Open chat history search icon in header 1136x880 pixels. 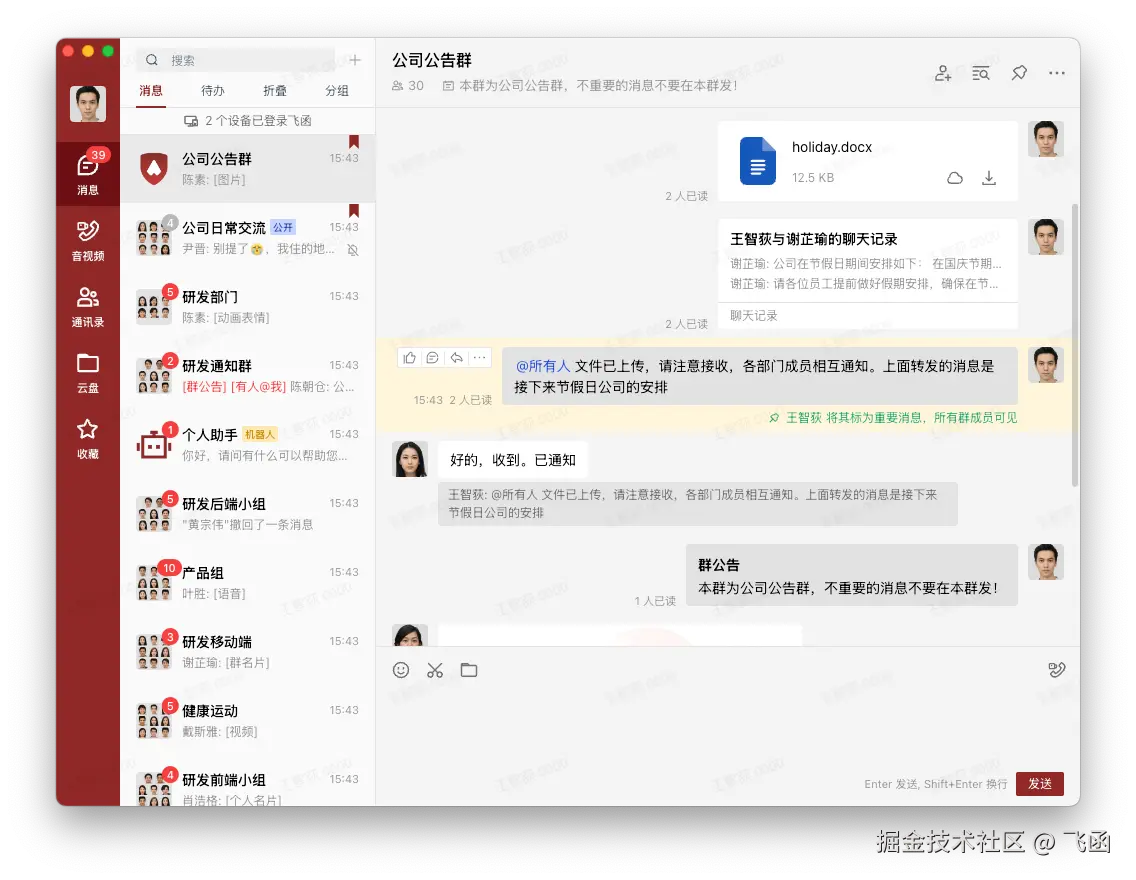(980, 72)
